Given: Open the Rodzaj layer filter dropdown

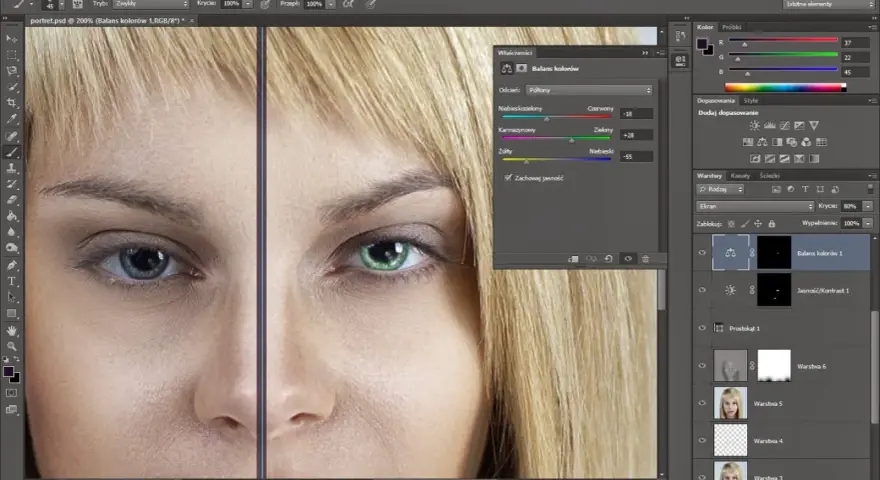Looking at the screenshot, I should coord(721,189).
